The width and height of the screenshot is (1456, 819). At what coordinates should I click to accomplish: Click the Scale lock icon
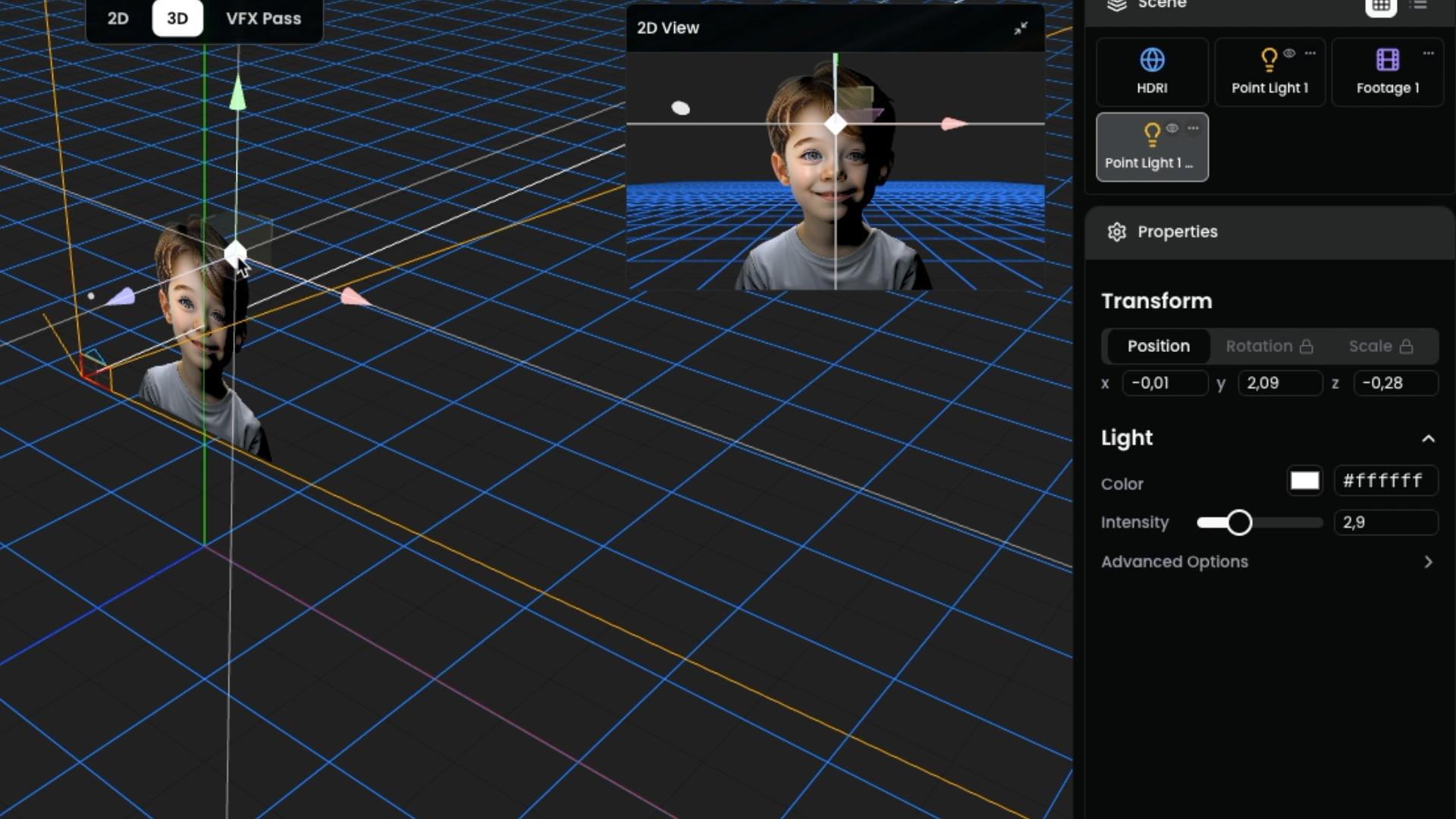point(1406,347)
